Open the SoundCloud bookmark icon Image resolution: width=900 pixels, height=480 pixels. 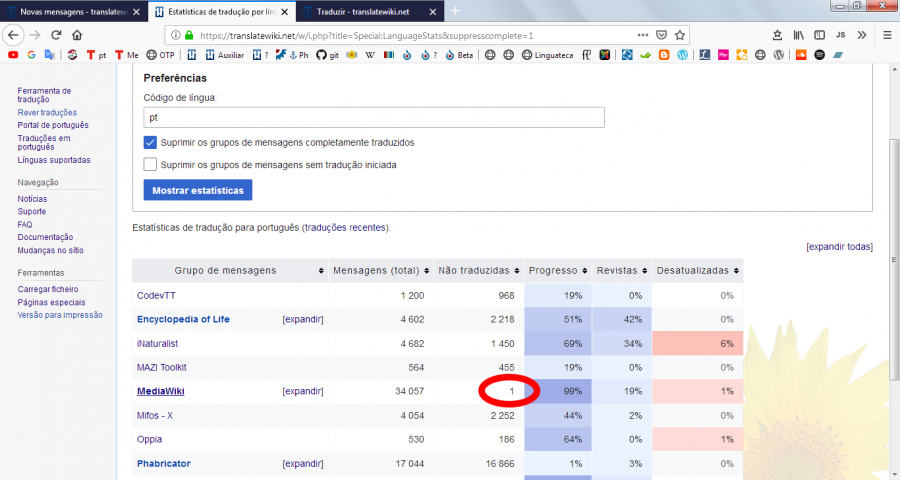point(801,55)
